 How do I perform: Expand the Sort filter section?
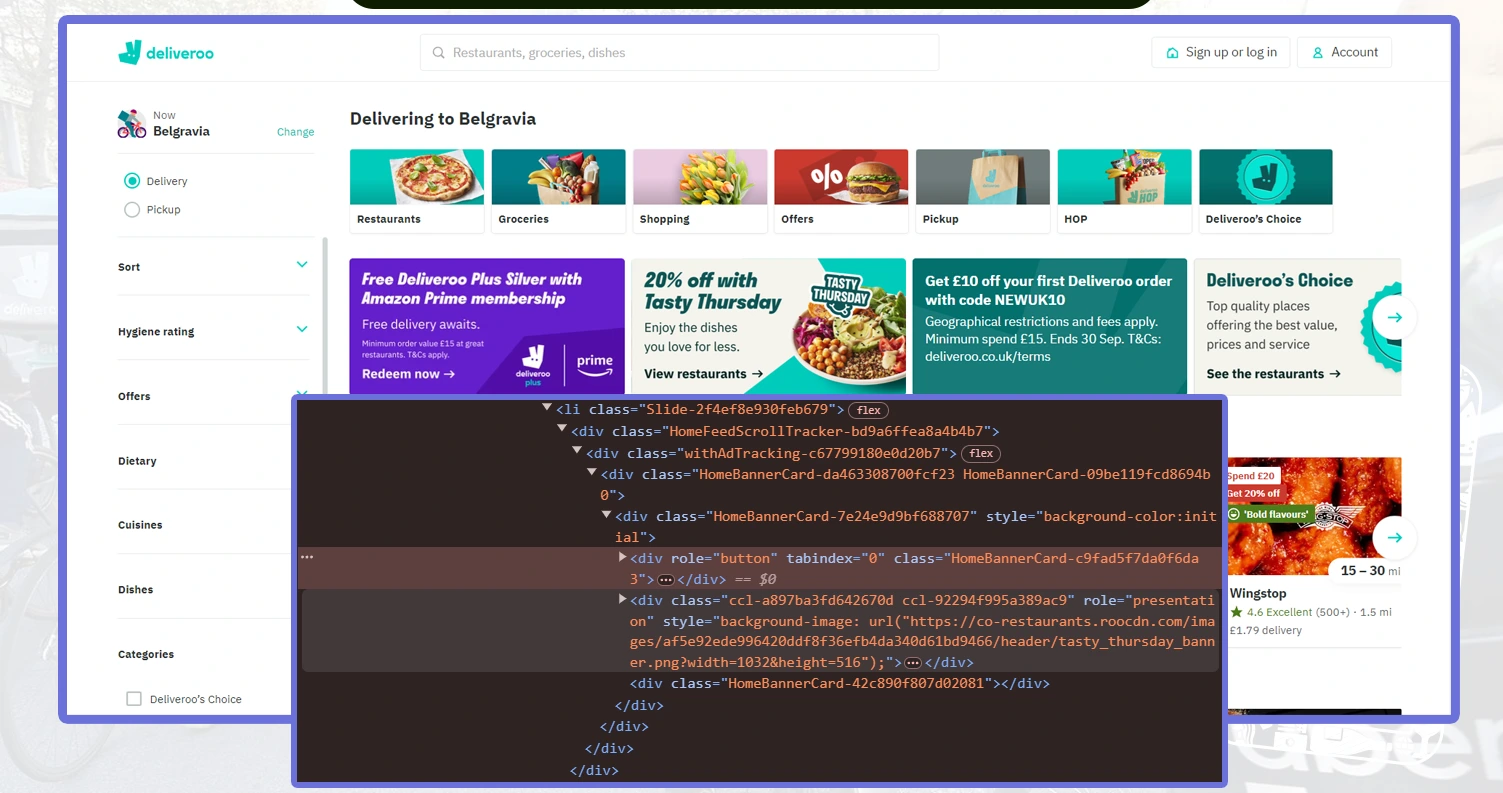click(x=302, y=265)
